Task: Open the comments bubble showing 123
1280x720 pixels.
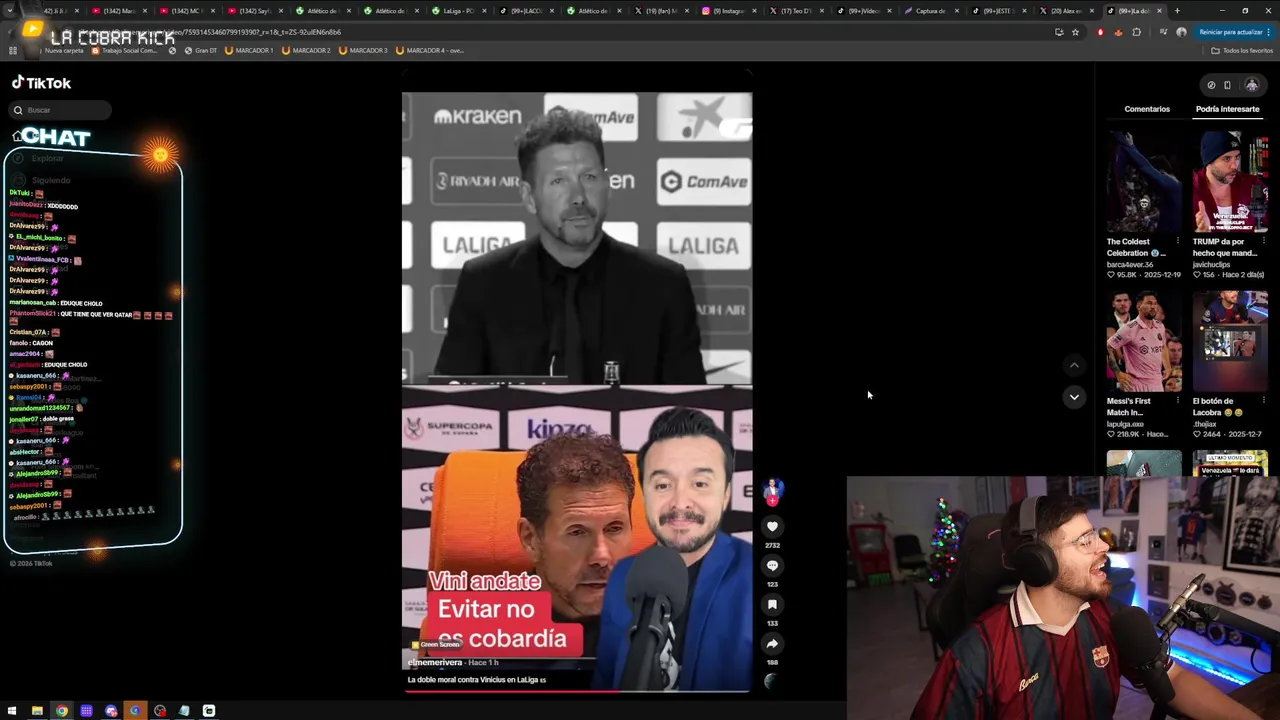Action: click(772, 565)
